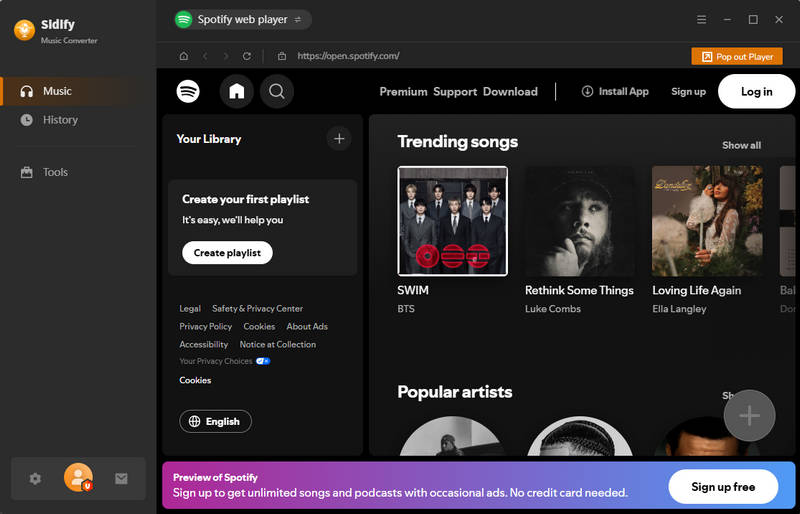800x514 pixels.
Task: Open the English language selector
Action: click(x=215, y=421)
